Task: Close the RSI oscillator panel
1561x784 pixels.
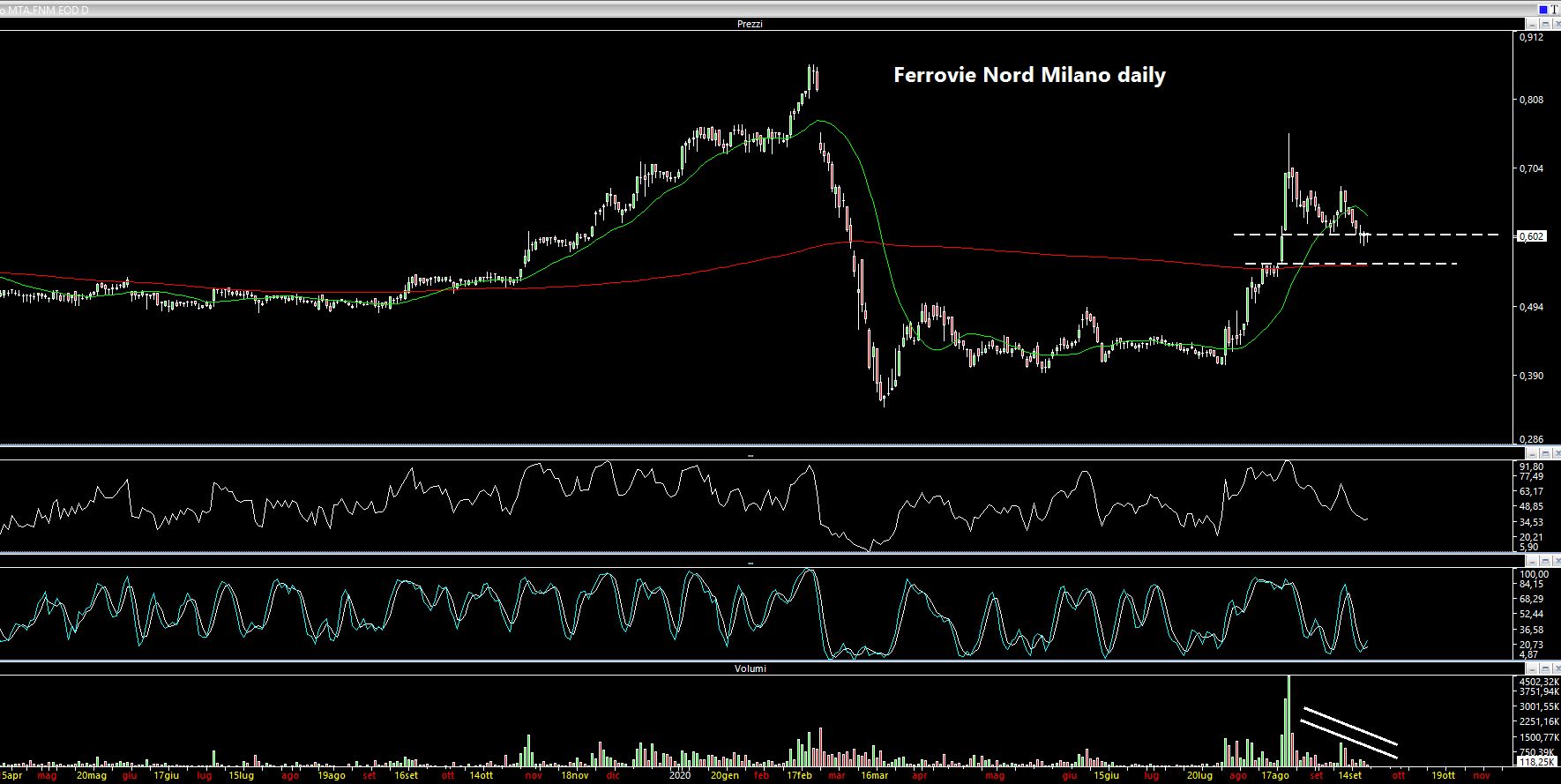Action: tap(1557, 453)
